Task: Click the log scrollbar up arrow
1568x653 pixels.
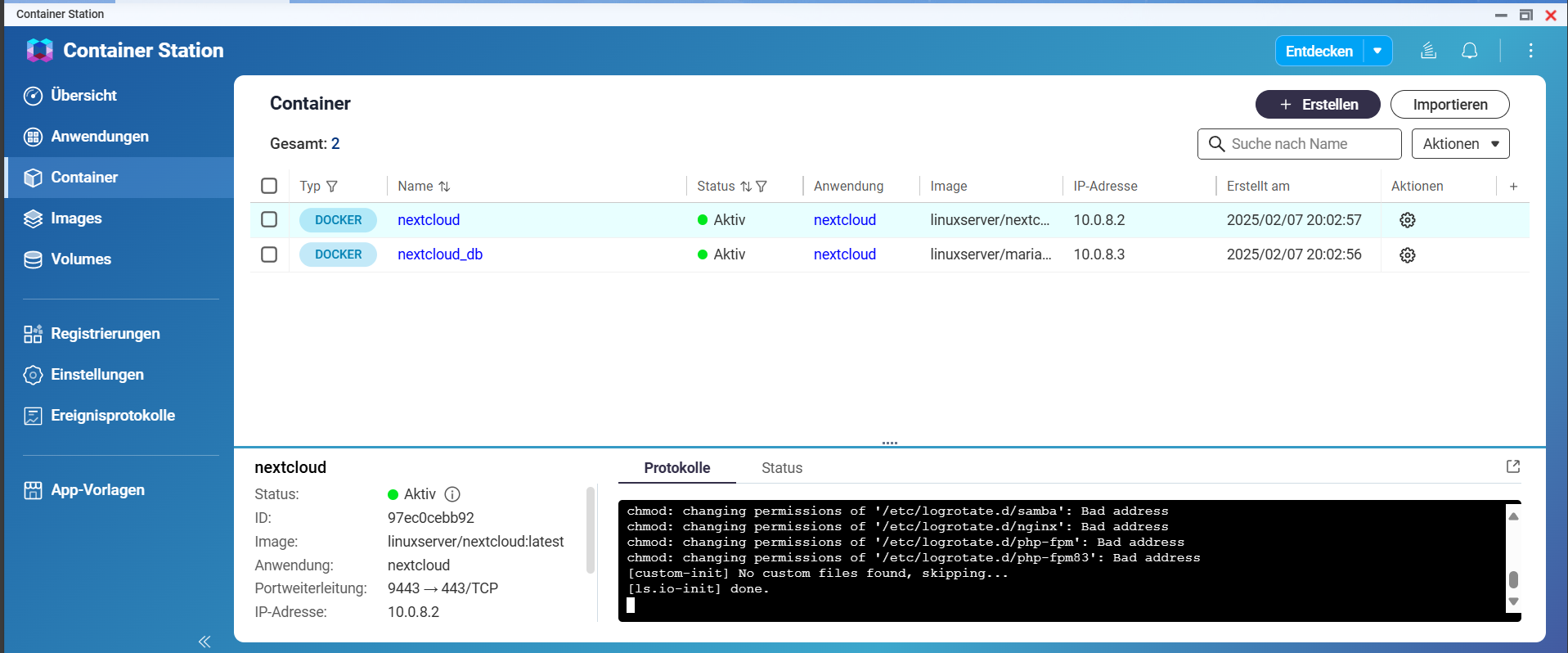Action: [1513, 516]
